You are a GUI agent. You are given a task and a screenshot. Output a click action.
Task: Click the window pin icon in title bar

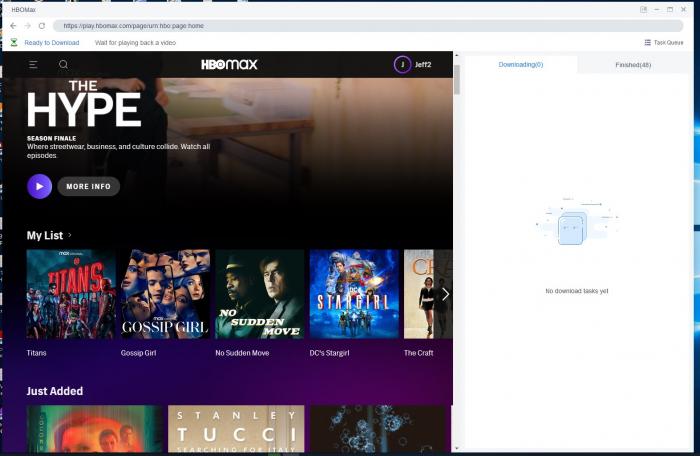[x=643, y=9]
